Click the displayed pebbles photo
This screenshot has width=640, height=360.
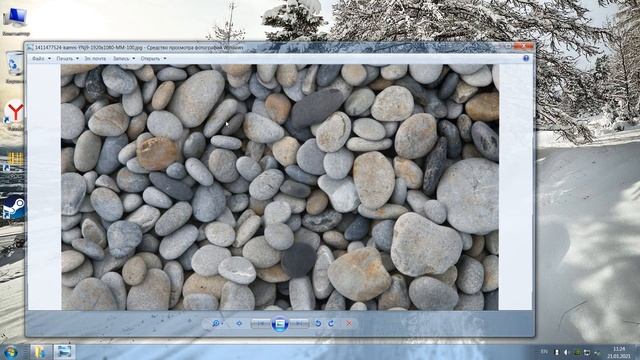point(280,187)
